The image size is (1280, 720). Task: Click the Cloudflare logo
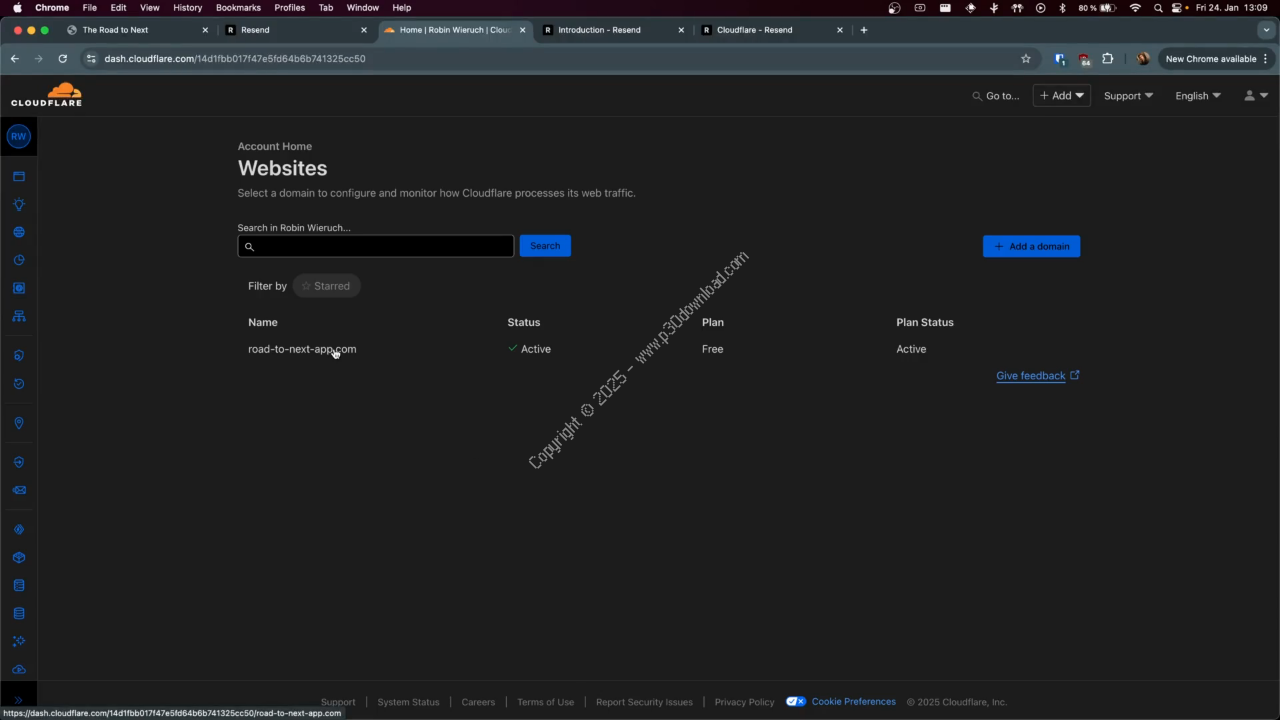pos(47,95)
